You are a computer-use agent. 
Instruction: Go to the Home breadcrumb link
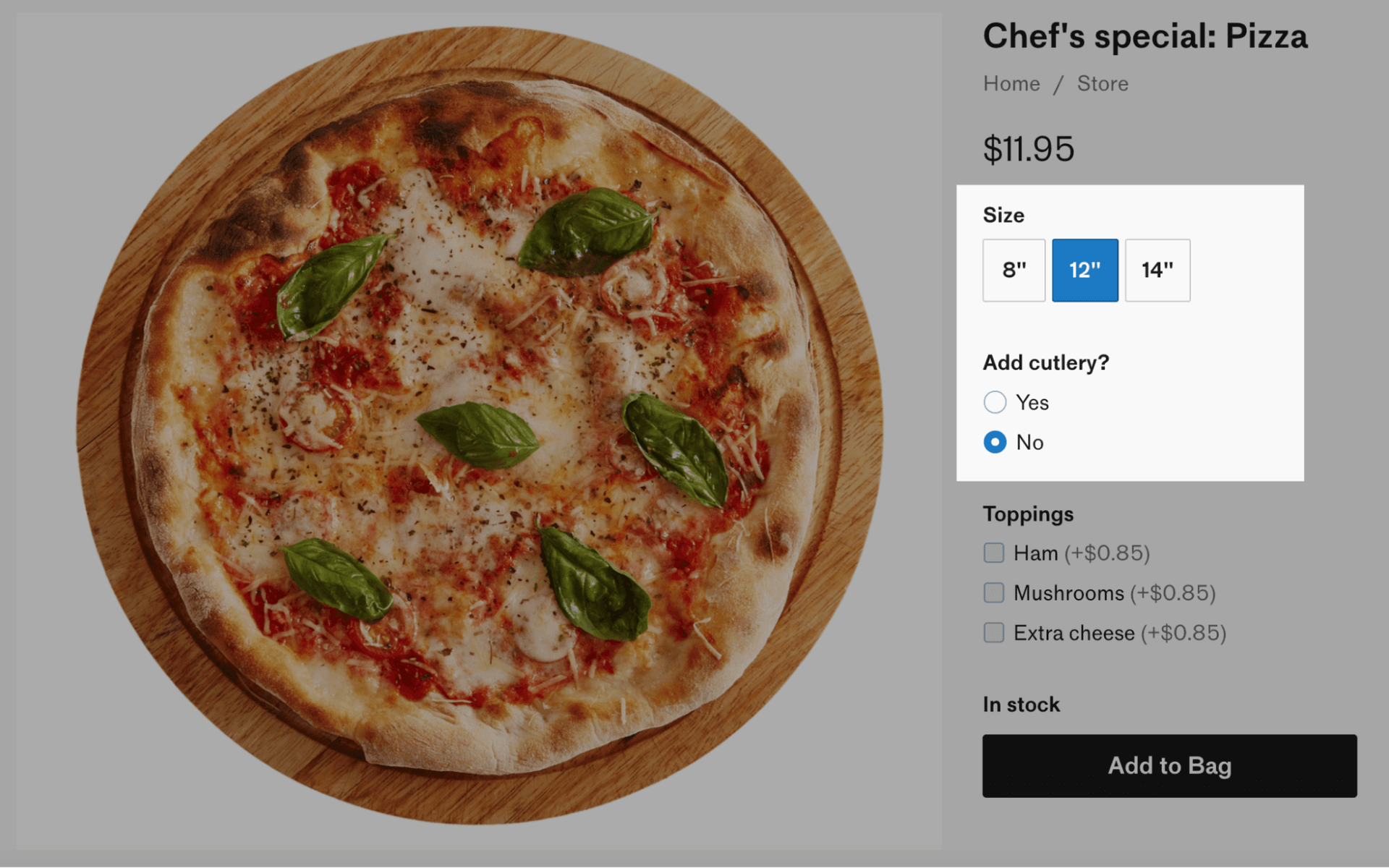(x=1011, y=84)
